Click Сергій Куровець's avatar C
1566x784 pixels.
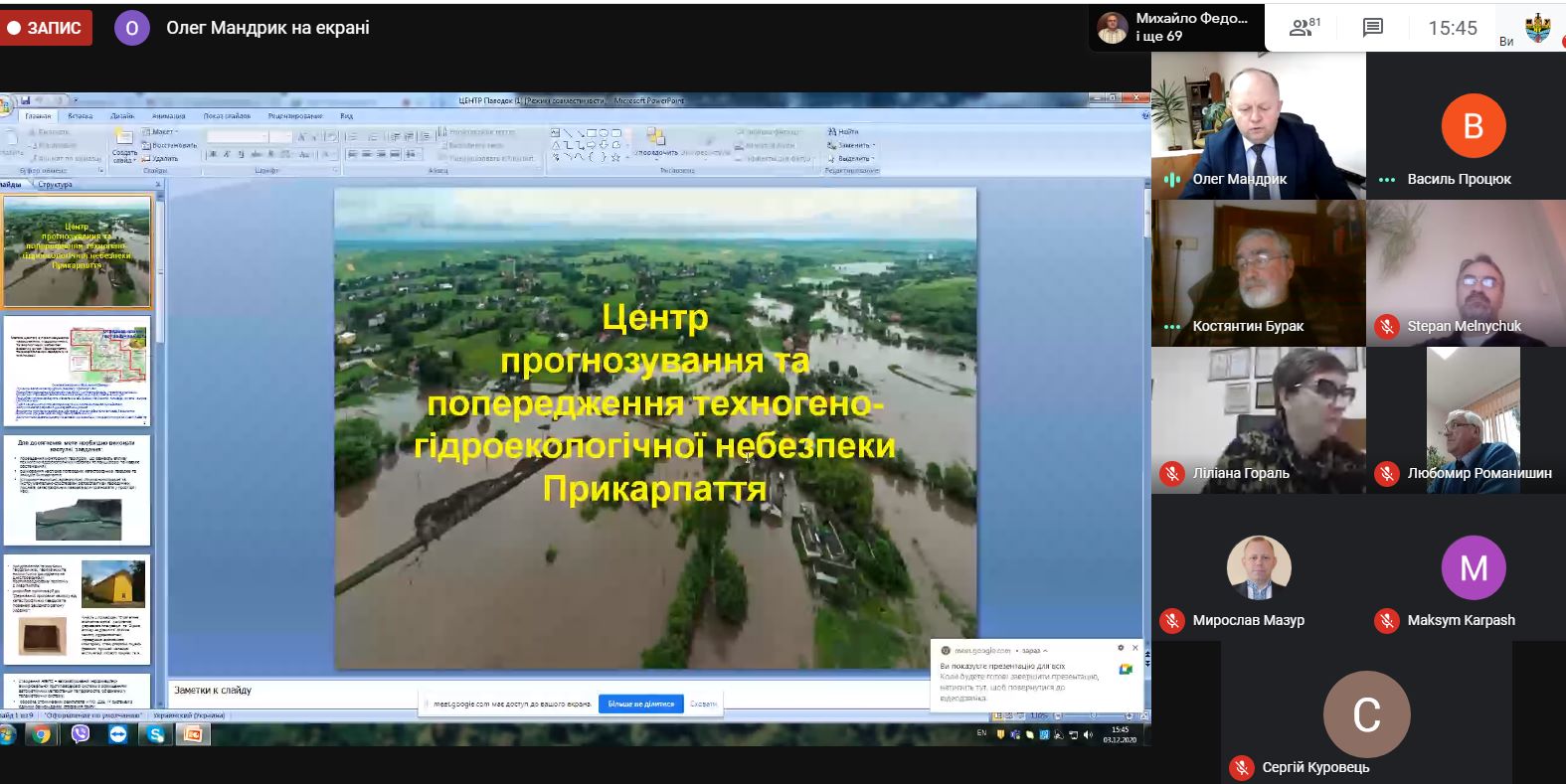click(1366, 714)
